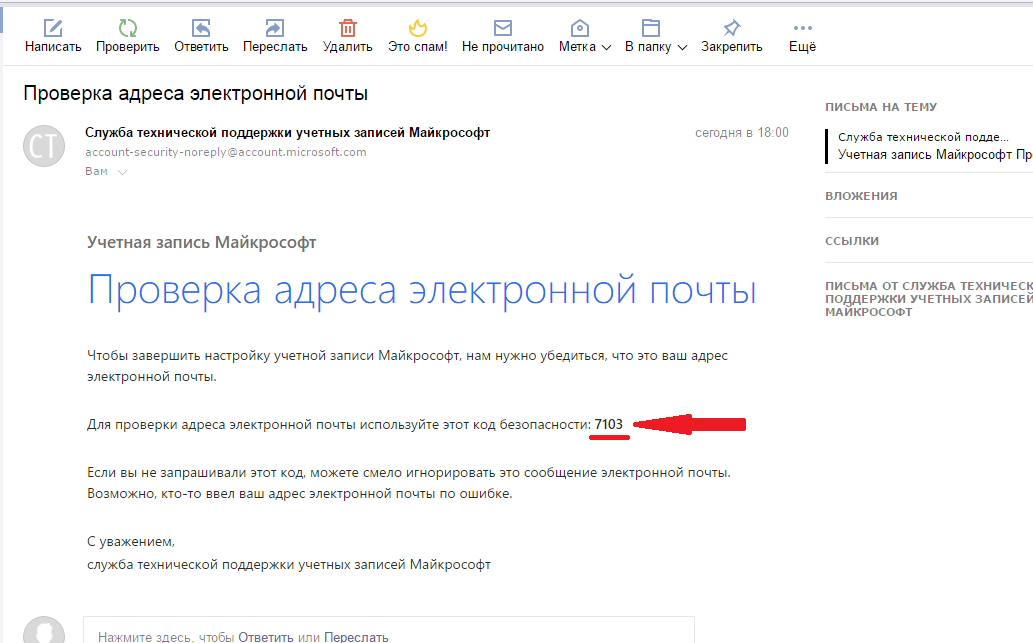Click the Проверить refresh mail icon
This screenshot has height=643, width=1033.
tap(128, 28)
